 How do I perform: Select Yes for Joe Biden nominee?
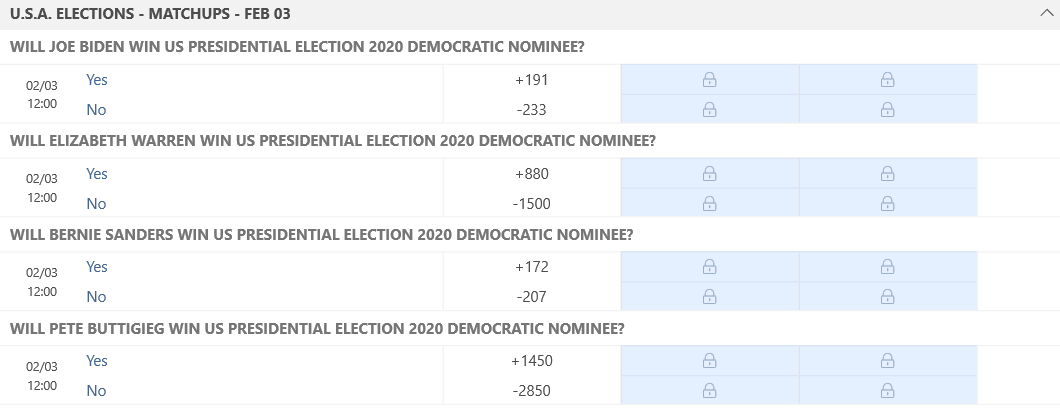97,80
